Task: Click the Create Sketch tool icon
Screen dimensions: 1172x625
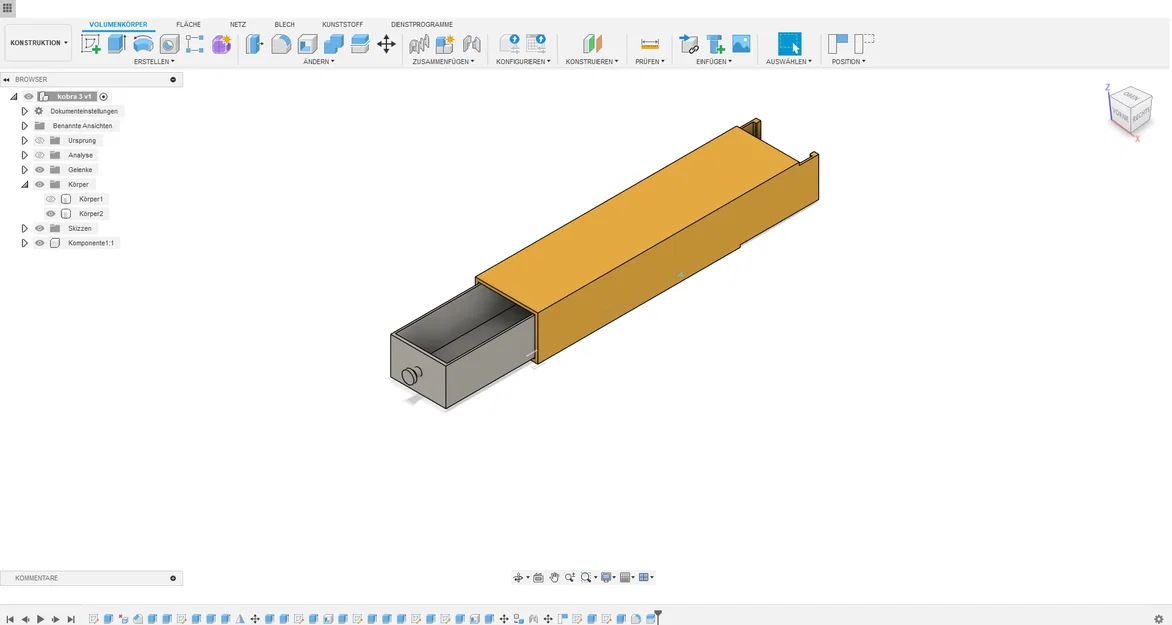Action: tap(91, 44)
